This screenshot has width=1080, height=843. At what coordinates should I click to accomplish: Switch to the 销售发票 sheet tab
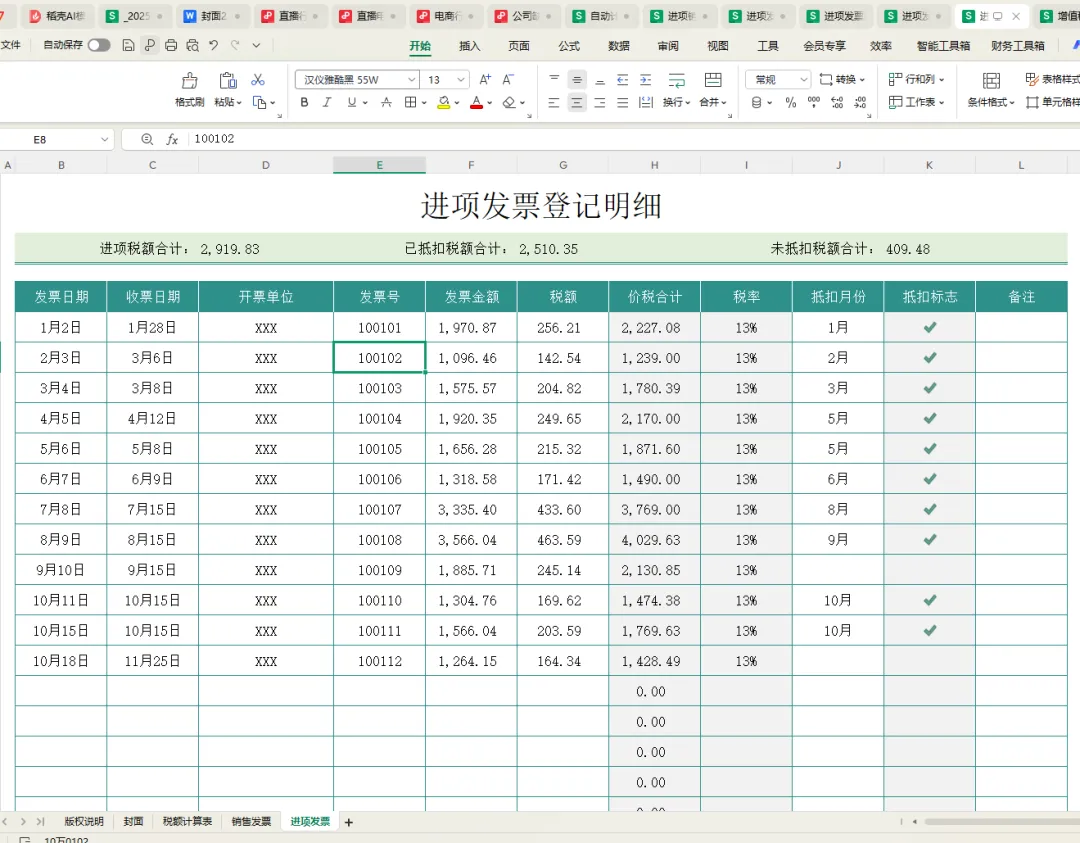pos(251,822)
